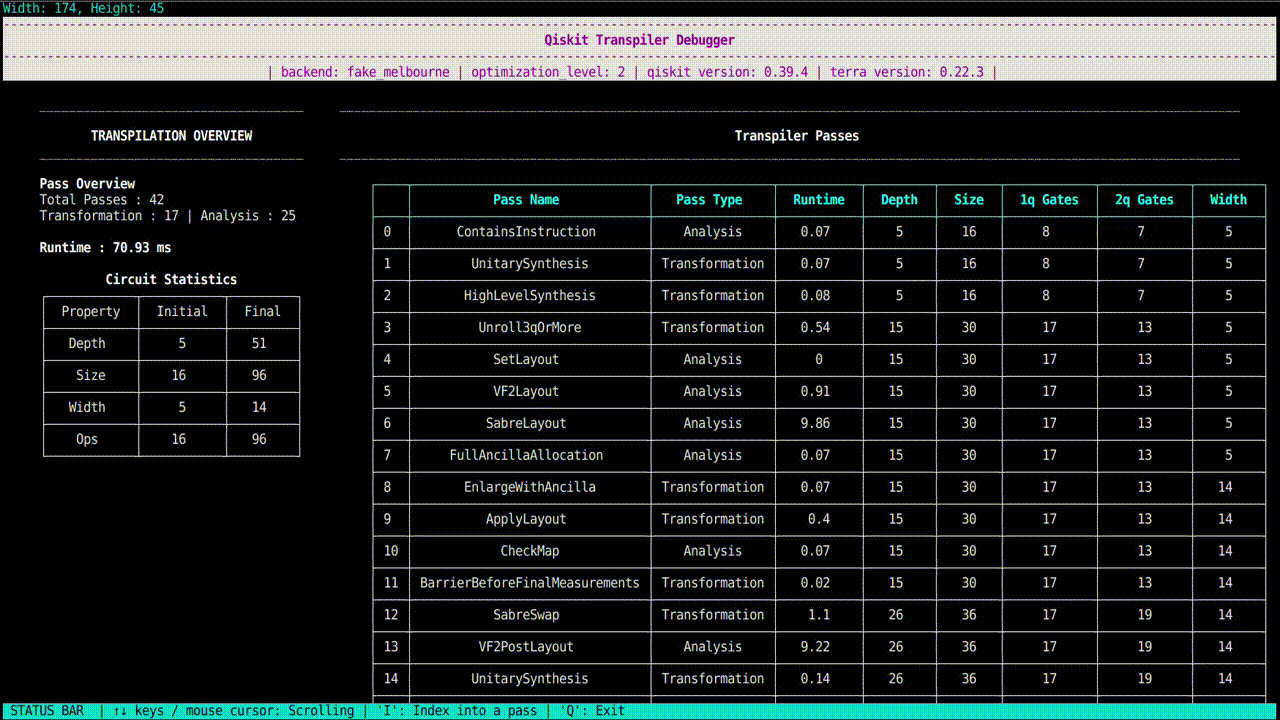This screenshot has height=720, width=1280.
Task: Click runtime 0.54 of Unroll3qOrMore
Action: [815, 328]
